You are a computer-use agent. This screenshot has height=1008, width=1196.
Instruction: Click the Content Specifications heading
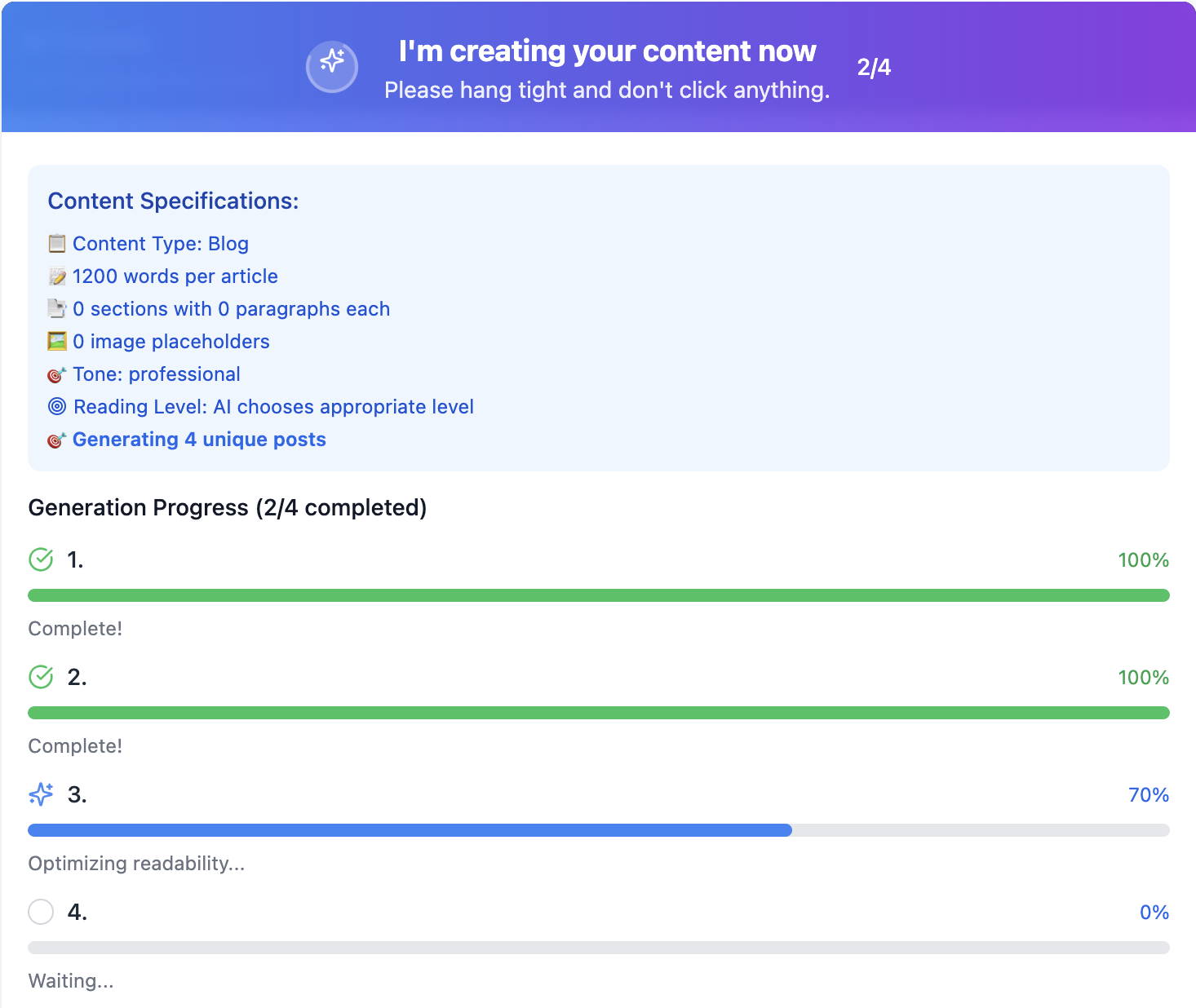coord(173,201)
